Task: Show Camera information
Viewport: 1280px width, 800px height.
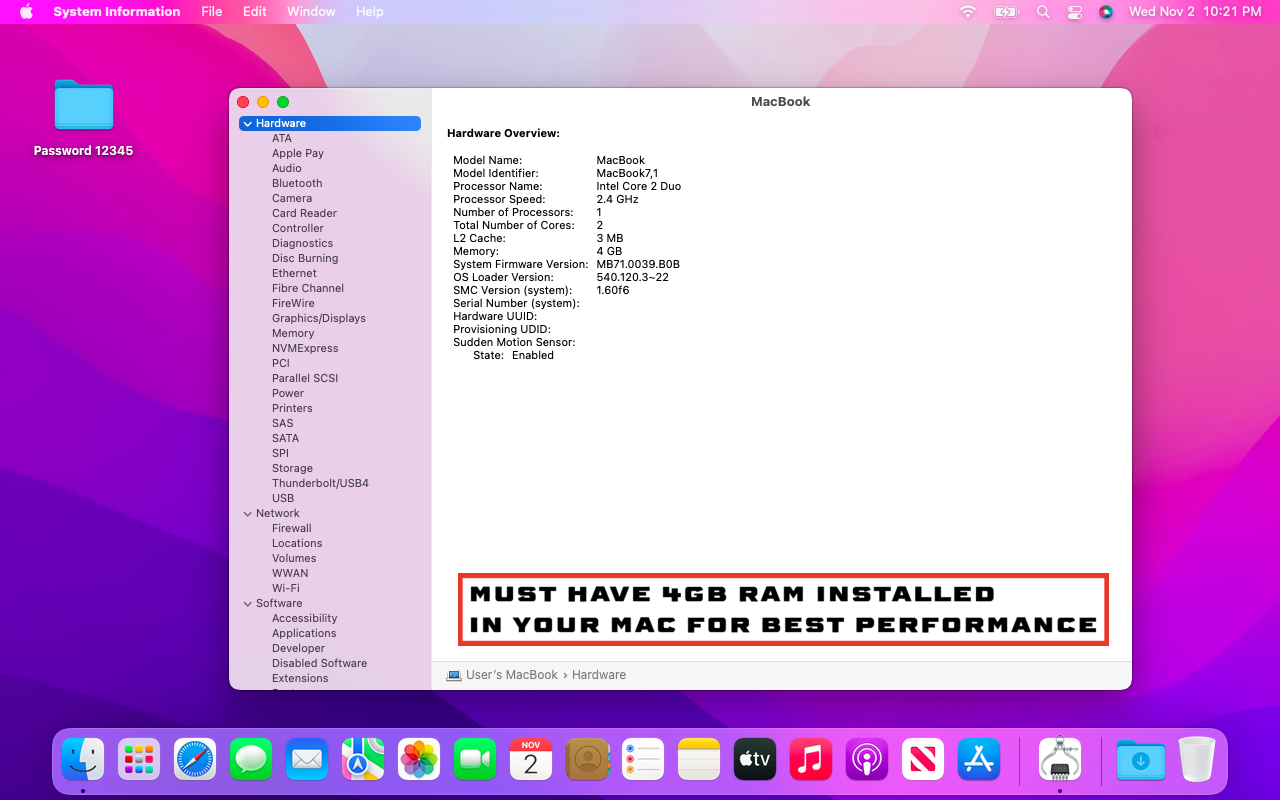Action: [x=292, y=199]
